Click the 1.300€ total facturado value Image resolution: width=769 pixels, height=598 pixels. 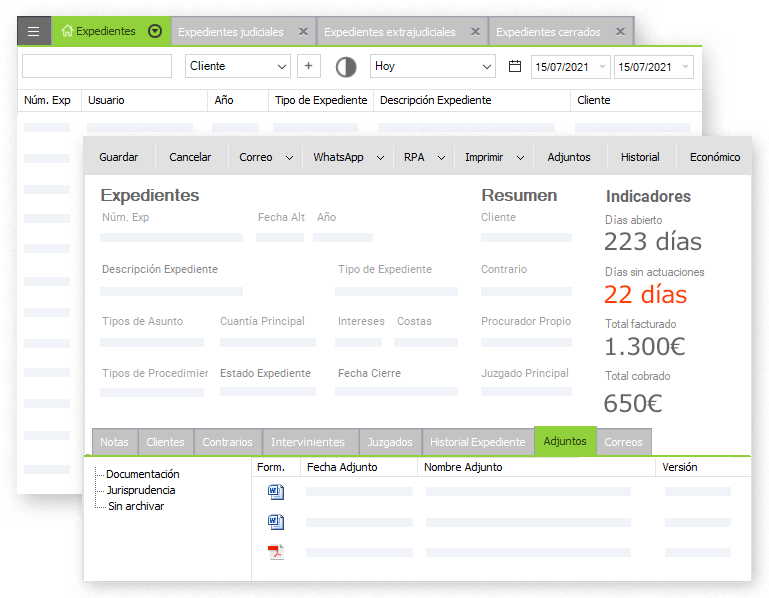pos(644,347)
